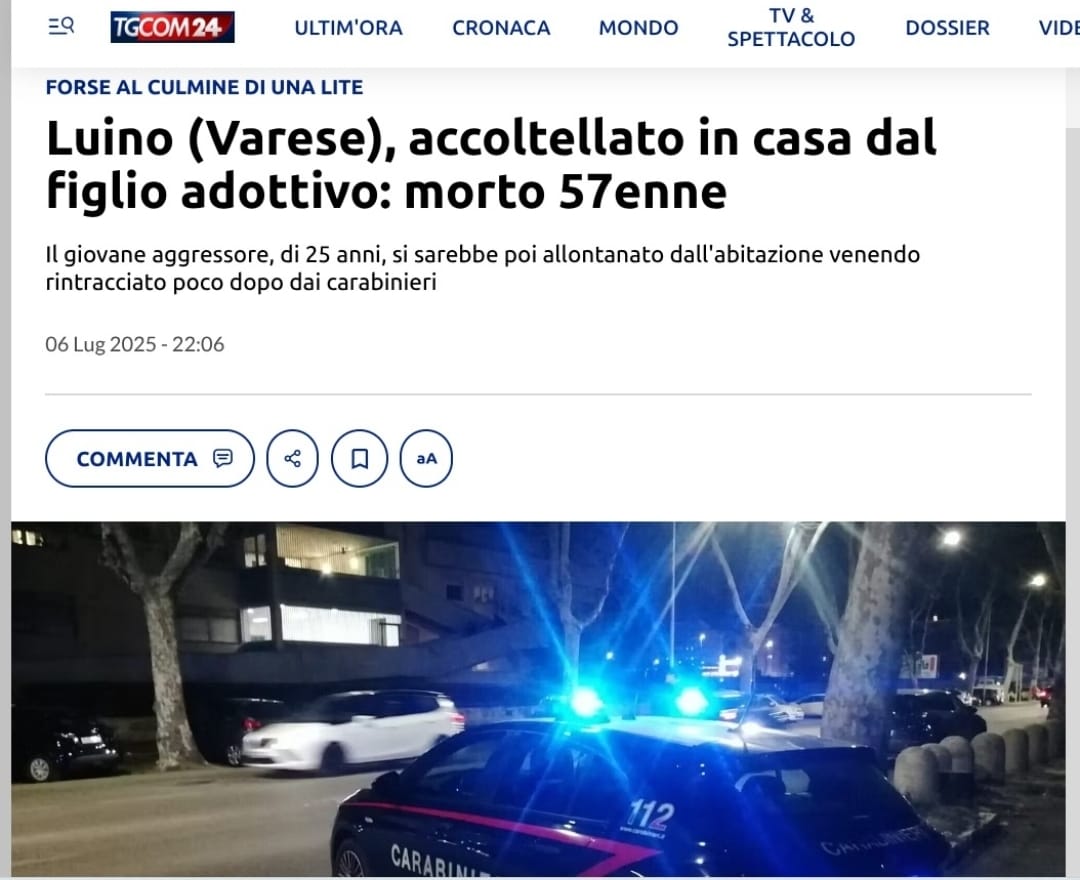
Task: Open the ULTIM'ORA section
Action: pos(349,28)
